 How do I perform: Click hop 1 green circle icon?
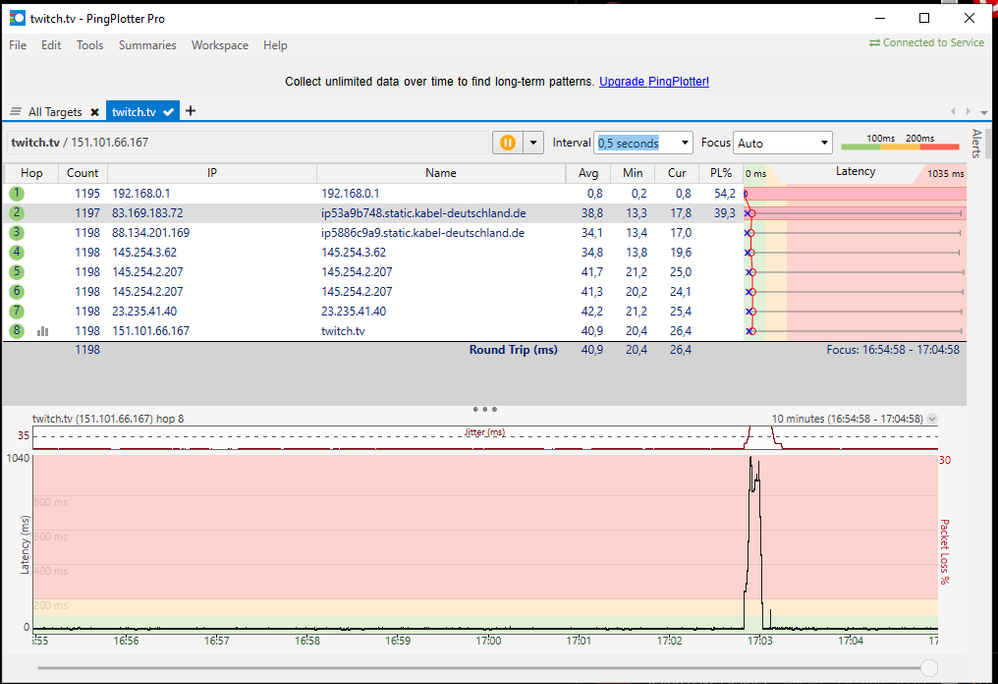tap(16, 193)
